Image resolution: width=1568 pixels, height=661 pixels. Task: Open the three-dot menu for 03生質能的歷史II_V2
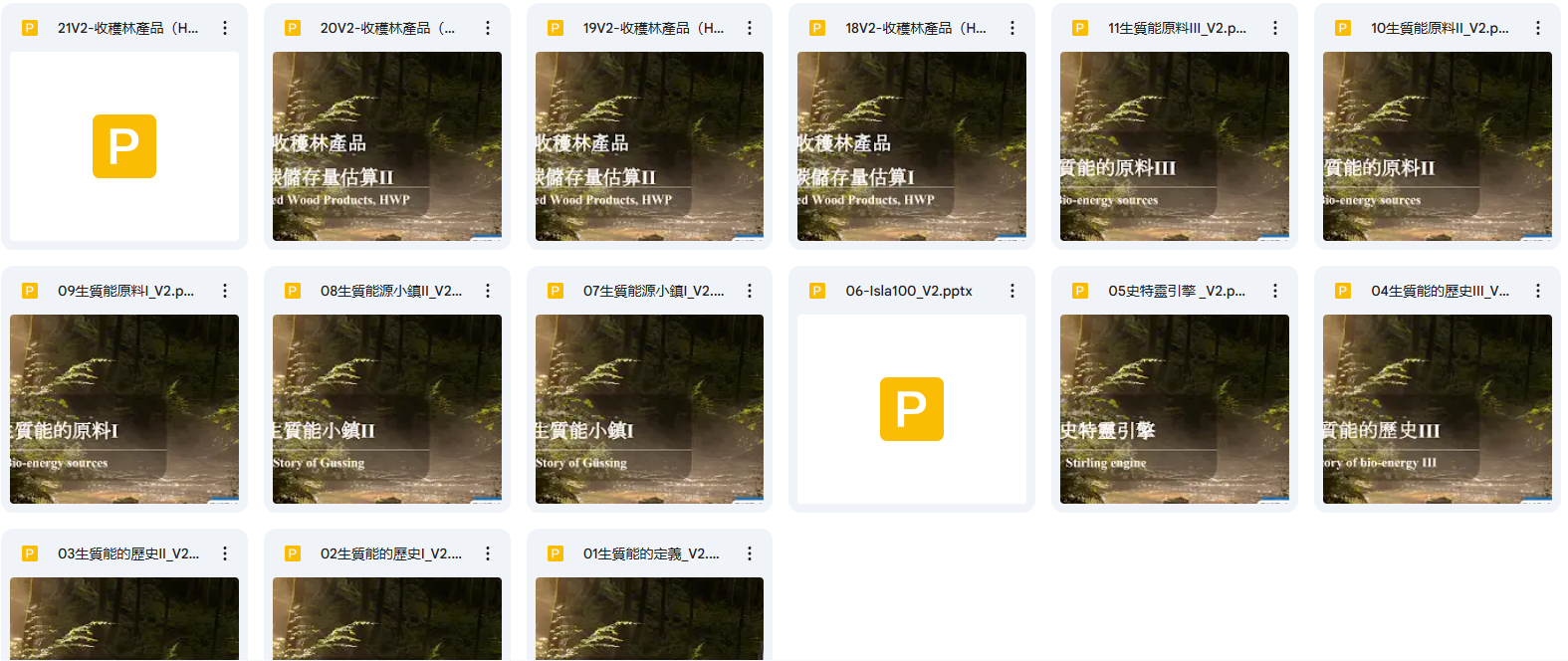pyautogui.click(x=225, y=553)
